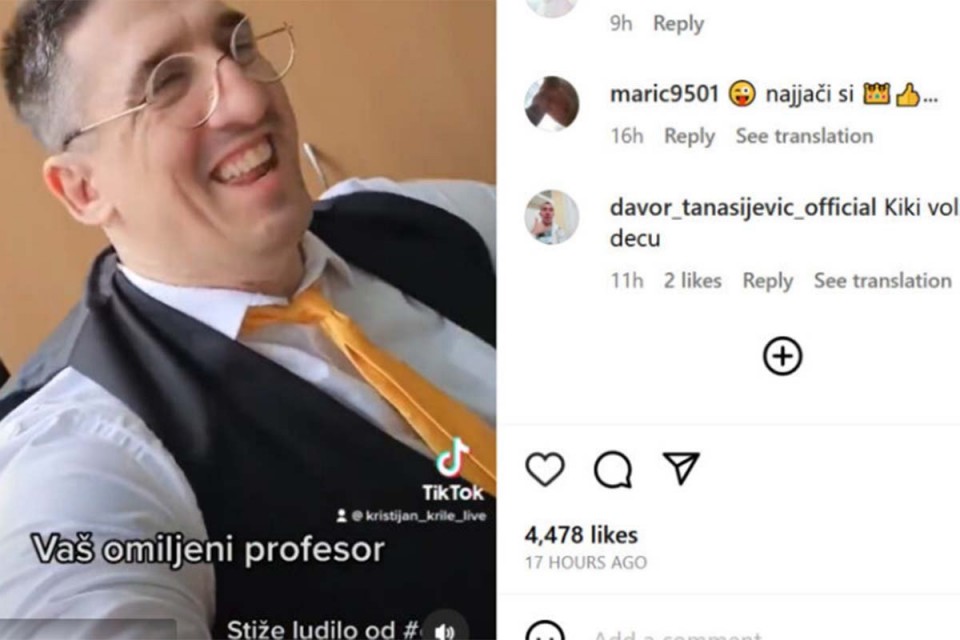View the 2 likes on the comment
This screenshot has width=960, height=640.
[692, 280]
